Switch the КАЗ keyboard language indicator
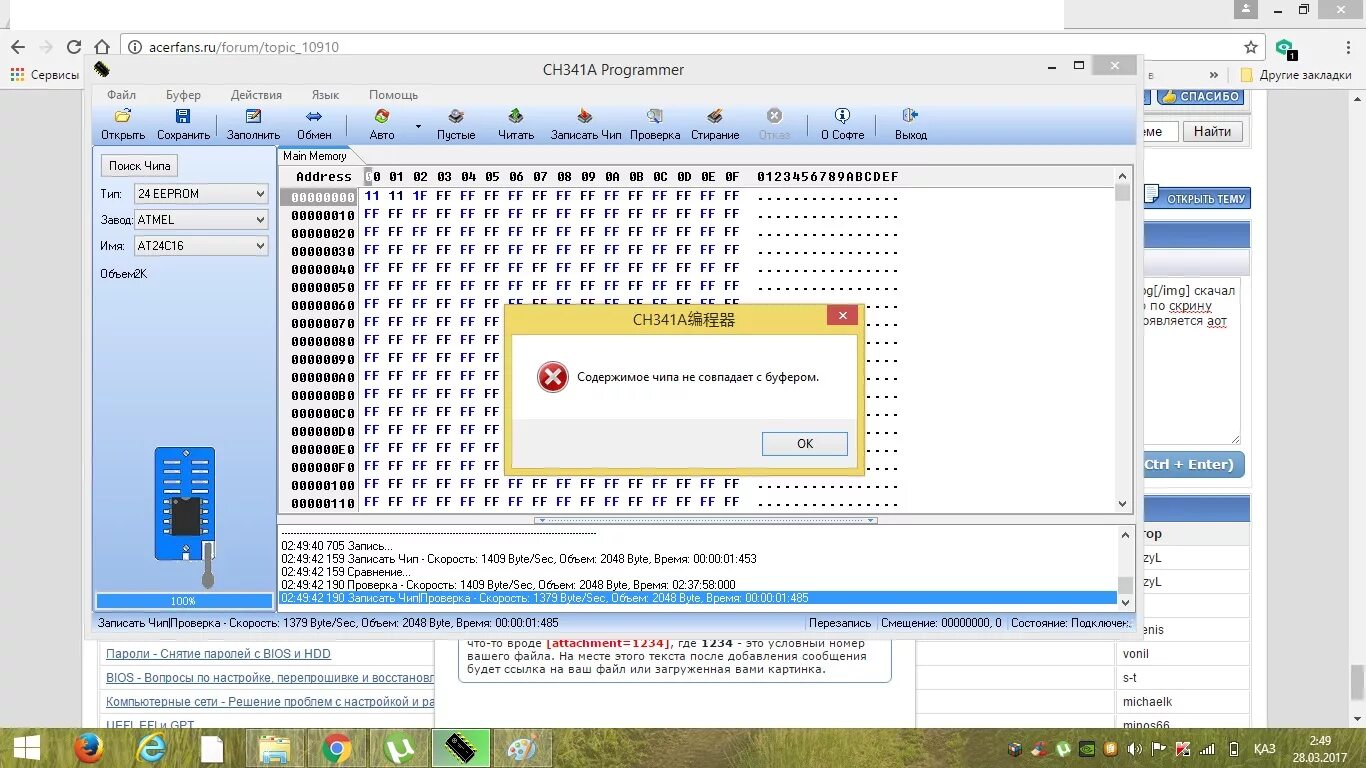The width and height of the screenshot is (1366, 768). [1265, 749]
